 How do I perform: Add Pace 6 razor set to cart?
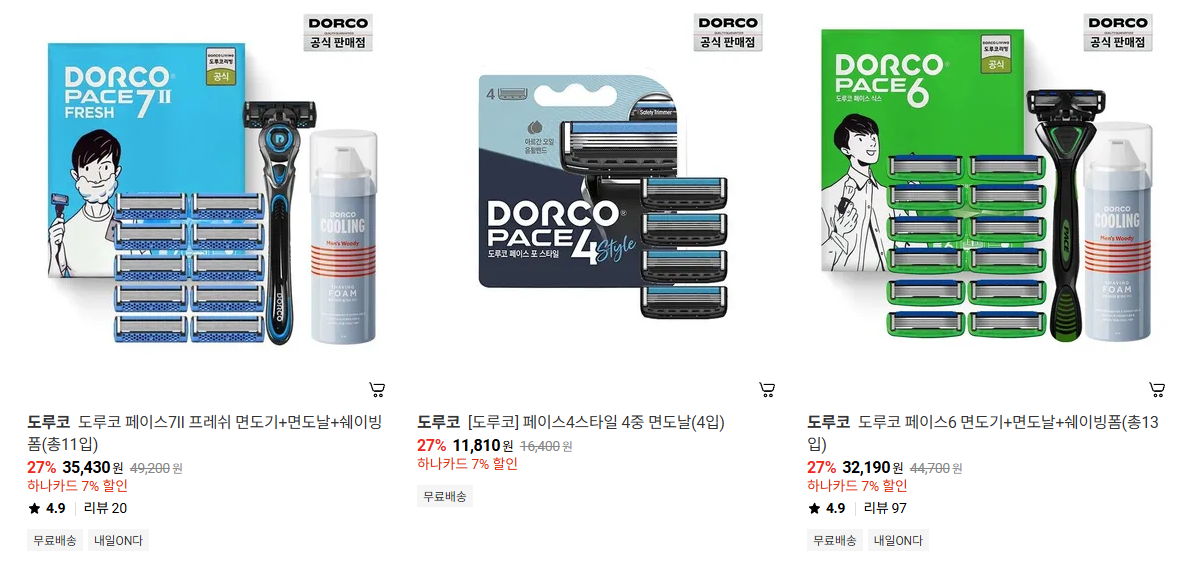point(1157,390)
